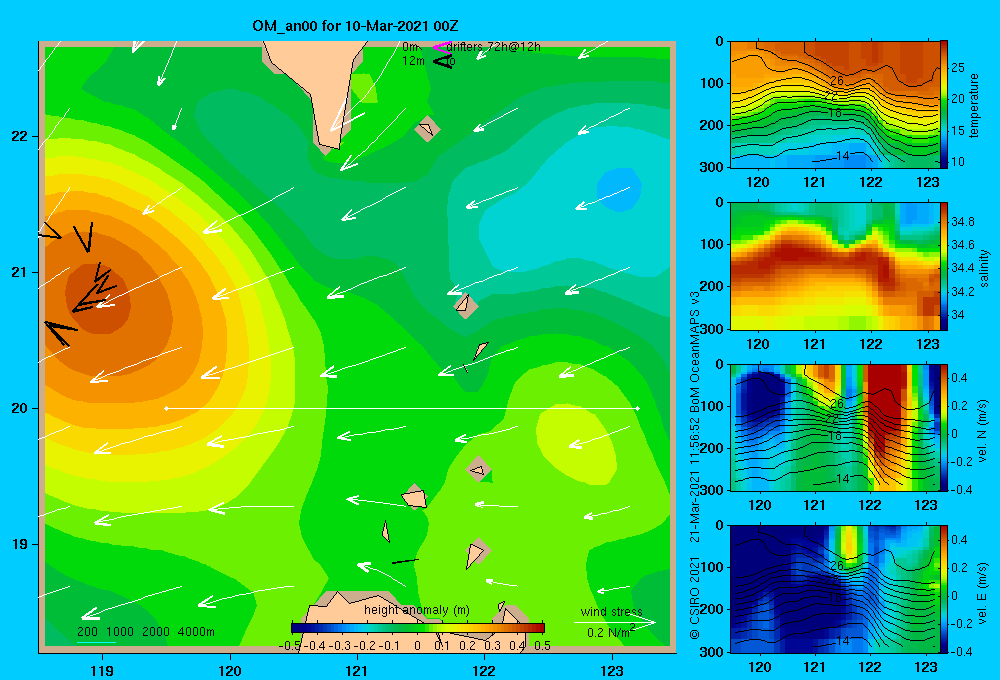The height and width of the screenshot is (680, 1000).
Task: Open the temperature cross-section panel
Action: point(834,105)
